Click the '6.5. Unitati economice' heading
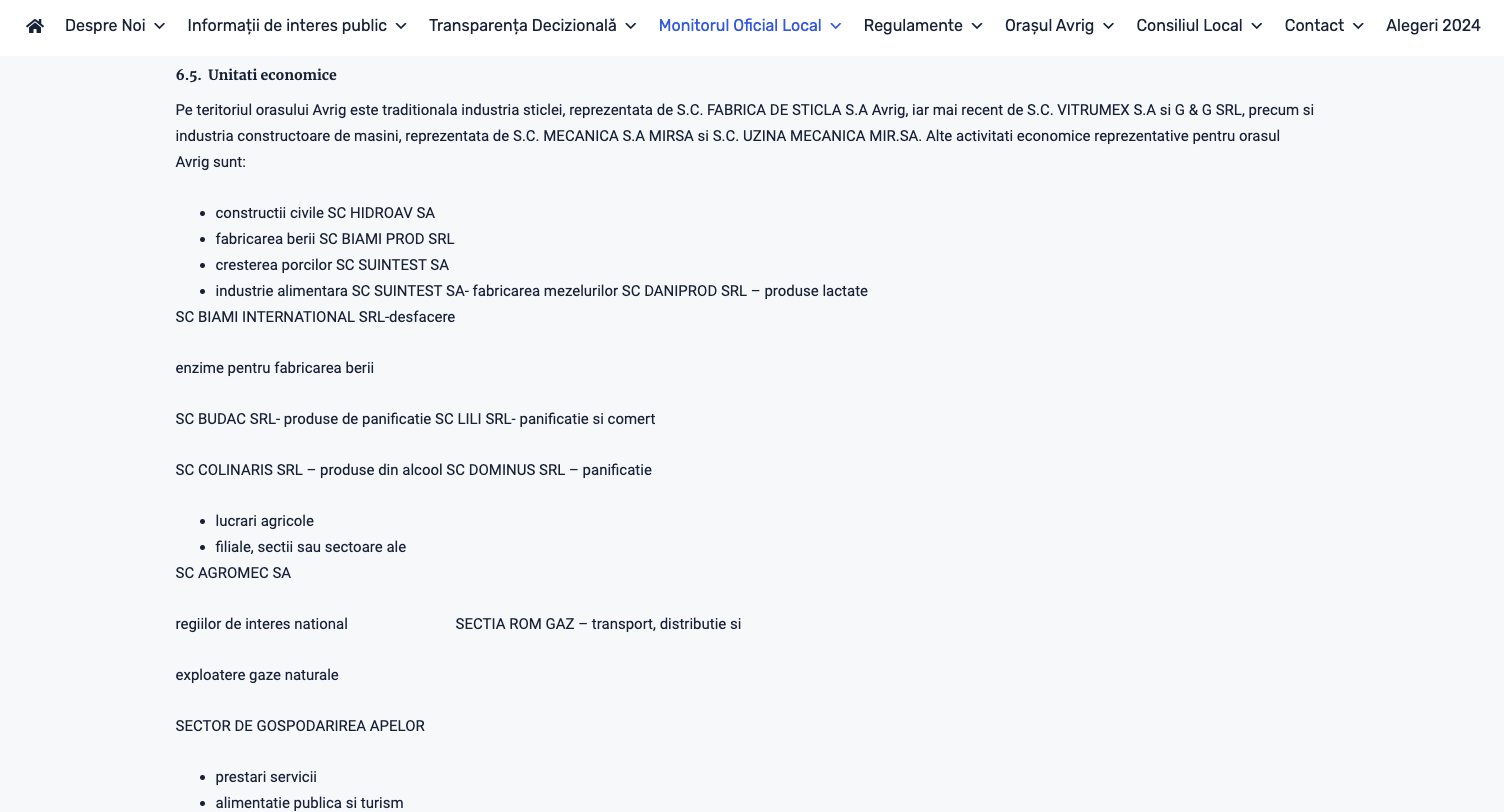This screenshot has height=812, width=1504. point(256,75)
